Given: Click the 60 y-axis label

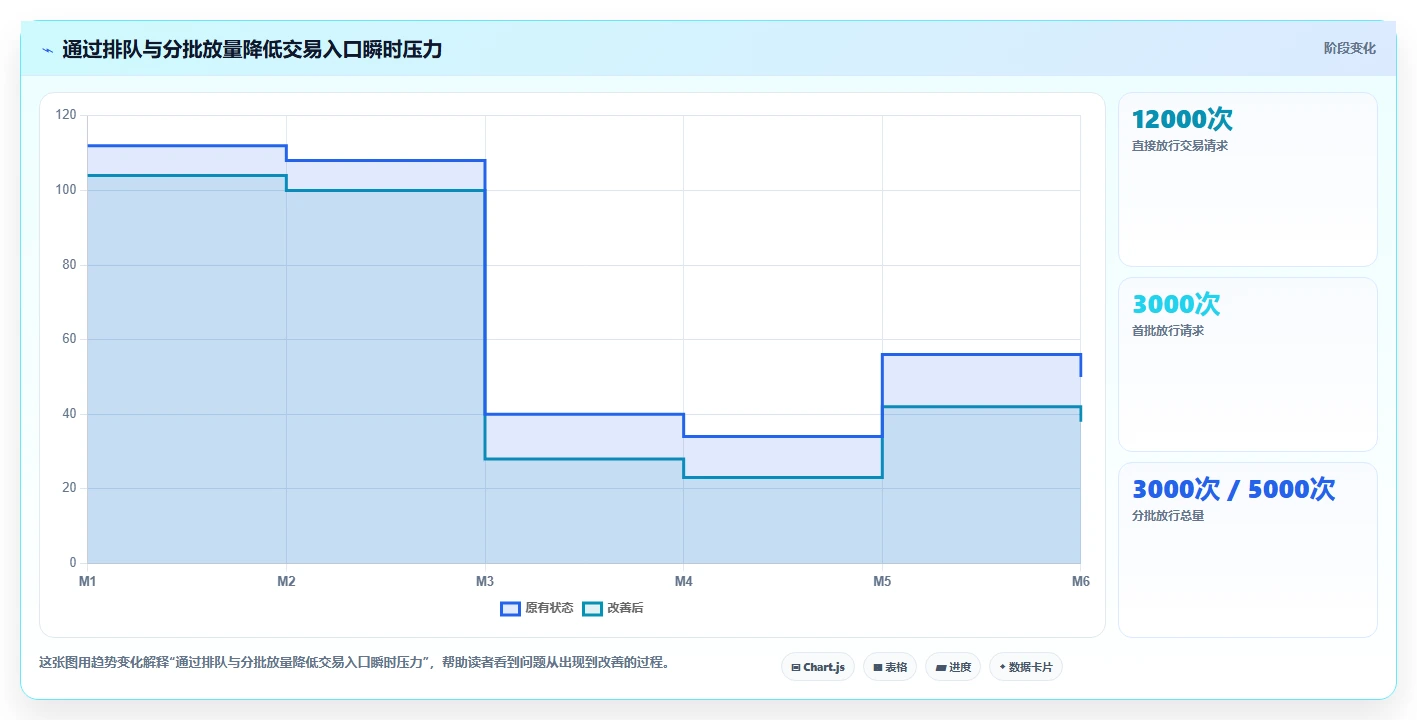Looking at the screenshot, I should coord(69,339).
